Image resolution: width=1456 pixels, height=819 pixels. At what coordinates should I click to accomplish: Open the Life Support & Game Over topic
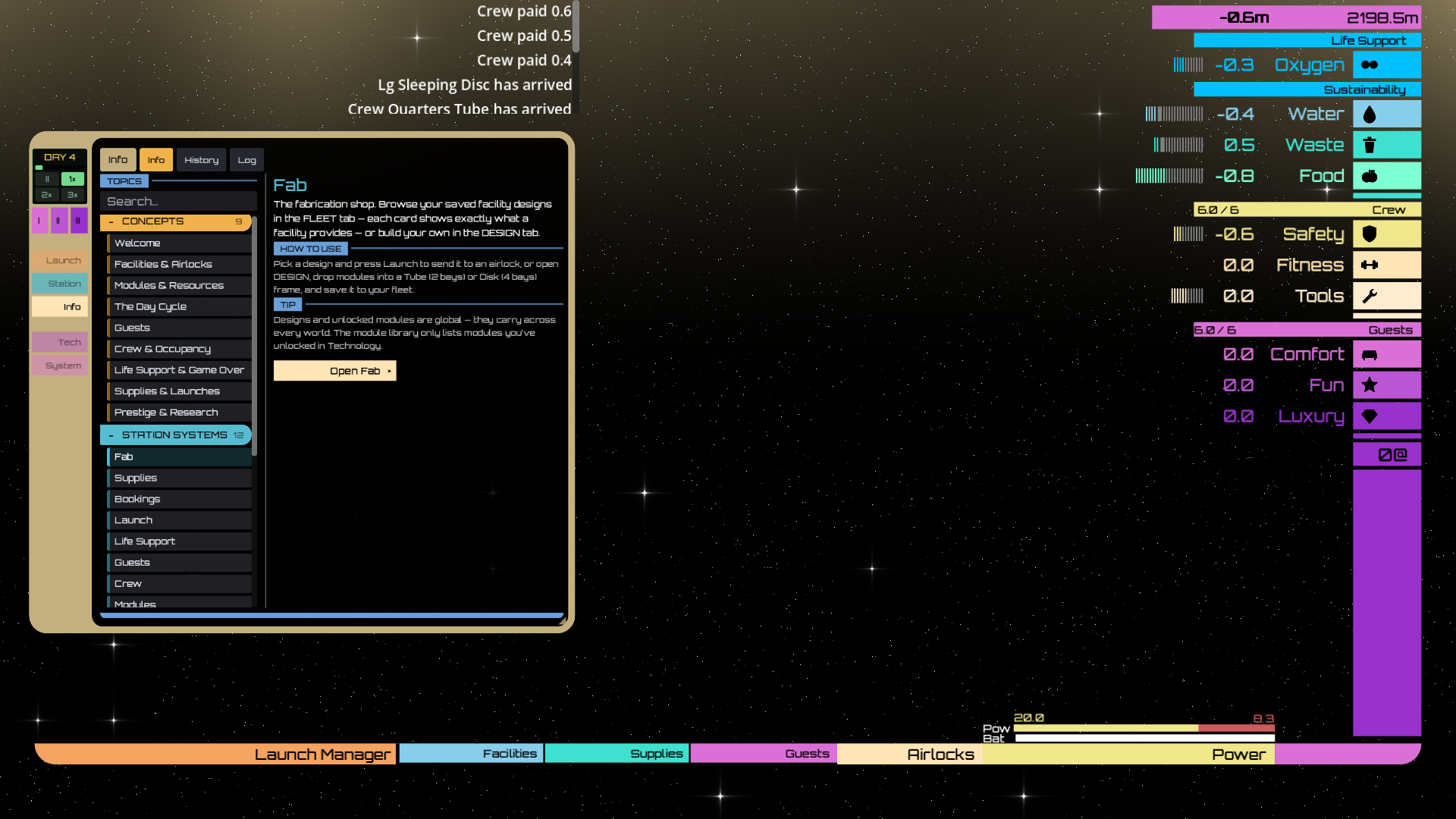pos(179,370)
